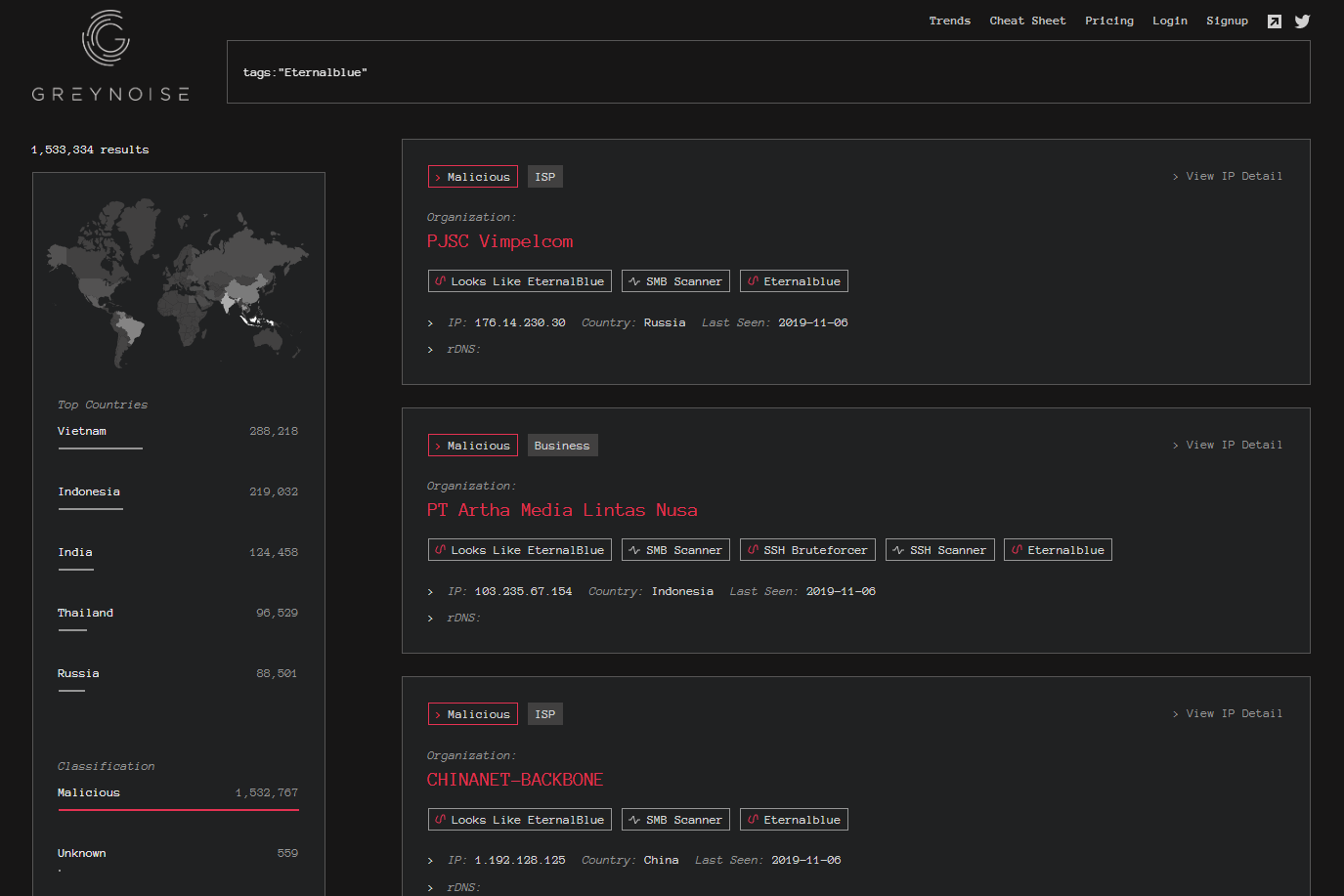Click the search field containing tags:"Eternalblue"

point(768,71)
